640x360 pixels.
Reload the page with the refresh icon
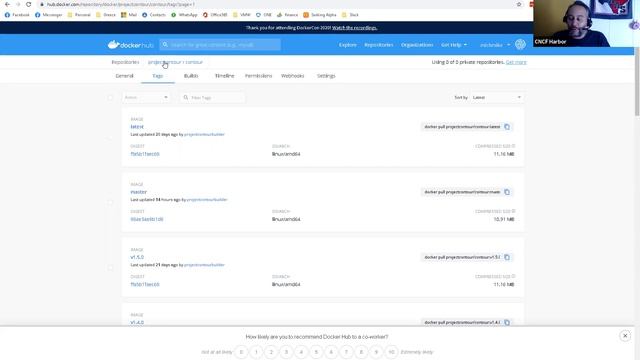click(28, 4)
